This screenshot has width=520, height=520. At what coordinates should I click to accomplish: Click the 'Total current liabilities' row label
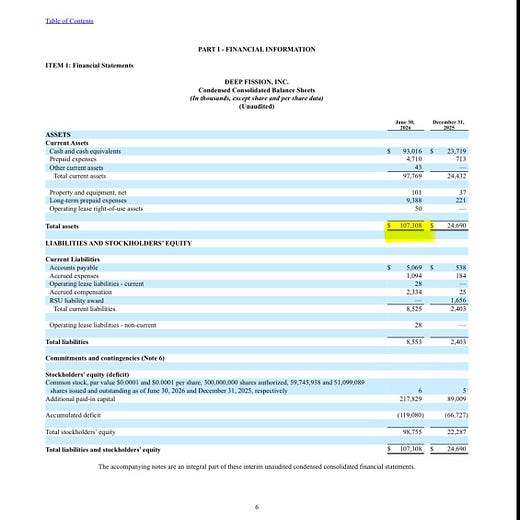(x=84, y=309)
